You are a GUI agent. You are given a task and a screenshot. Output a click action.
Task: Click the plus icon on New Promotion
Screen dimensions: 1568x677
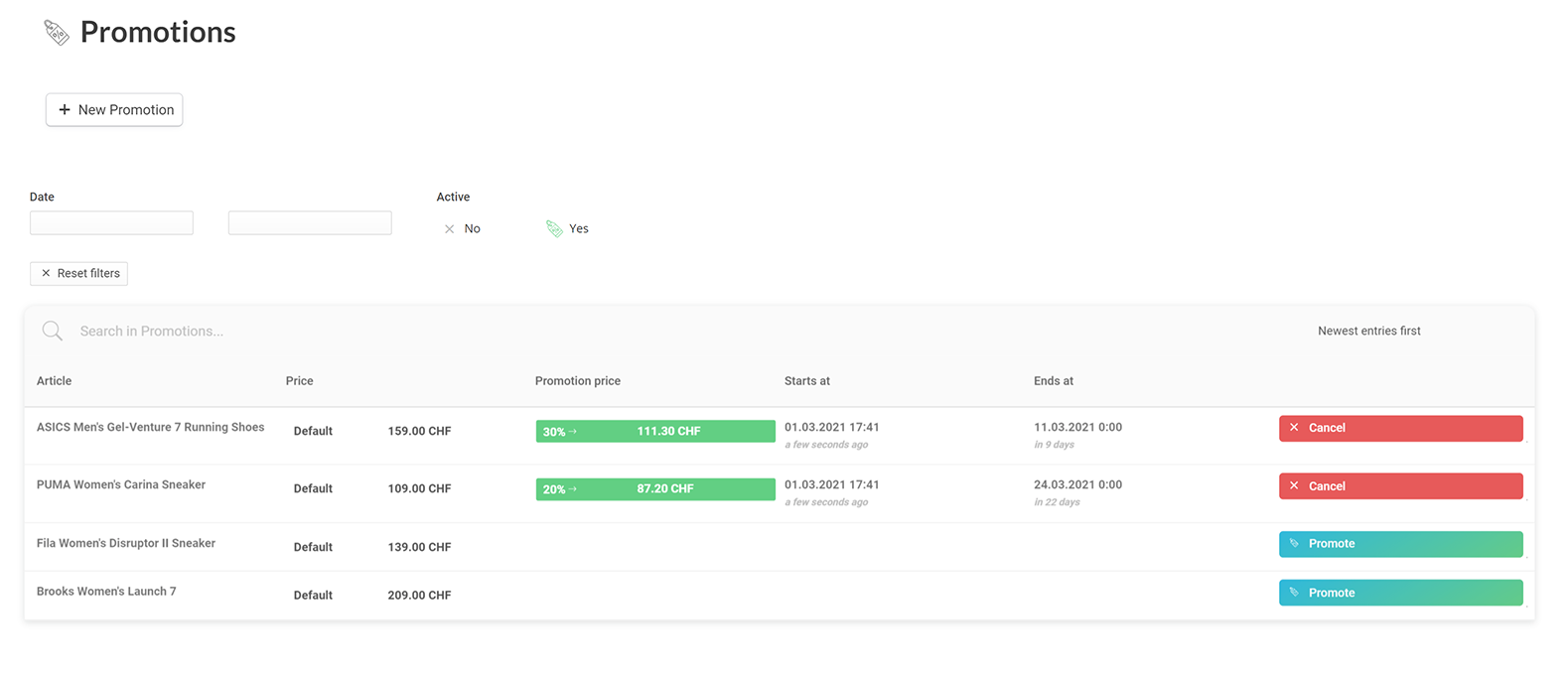pos(65,109)
